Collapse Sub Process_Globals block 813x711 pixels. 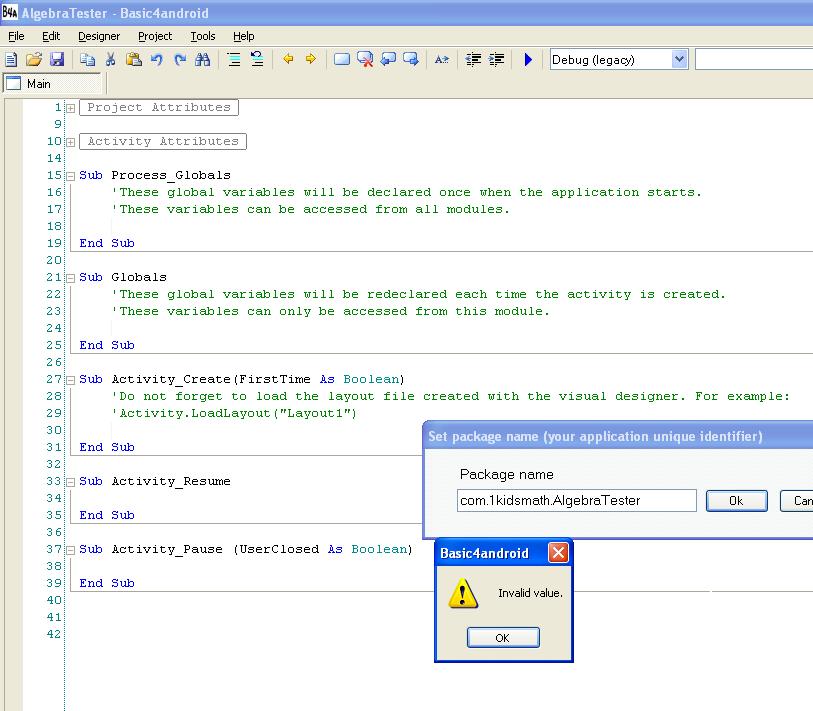(71, 176)
